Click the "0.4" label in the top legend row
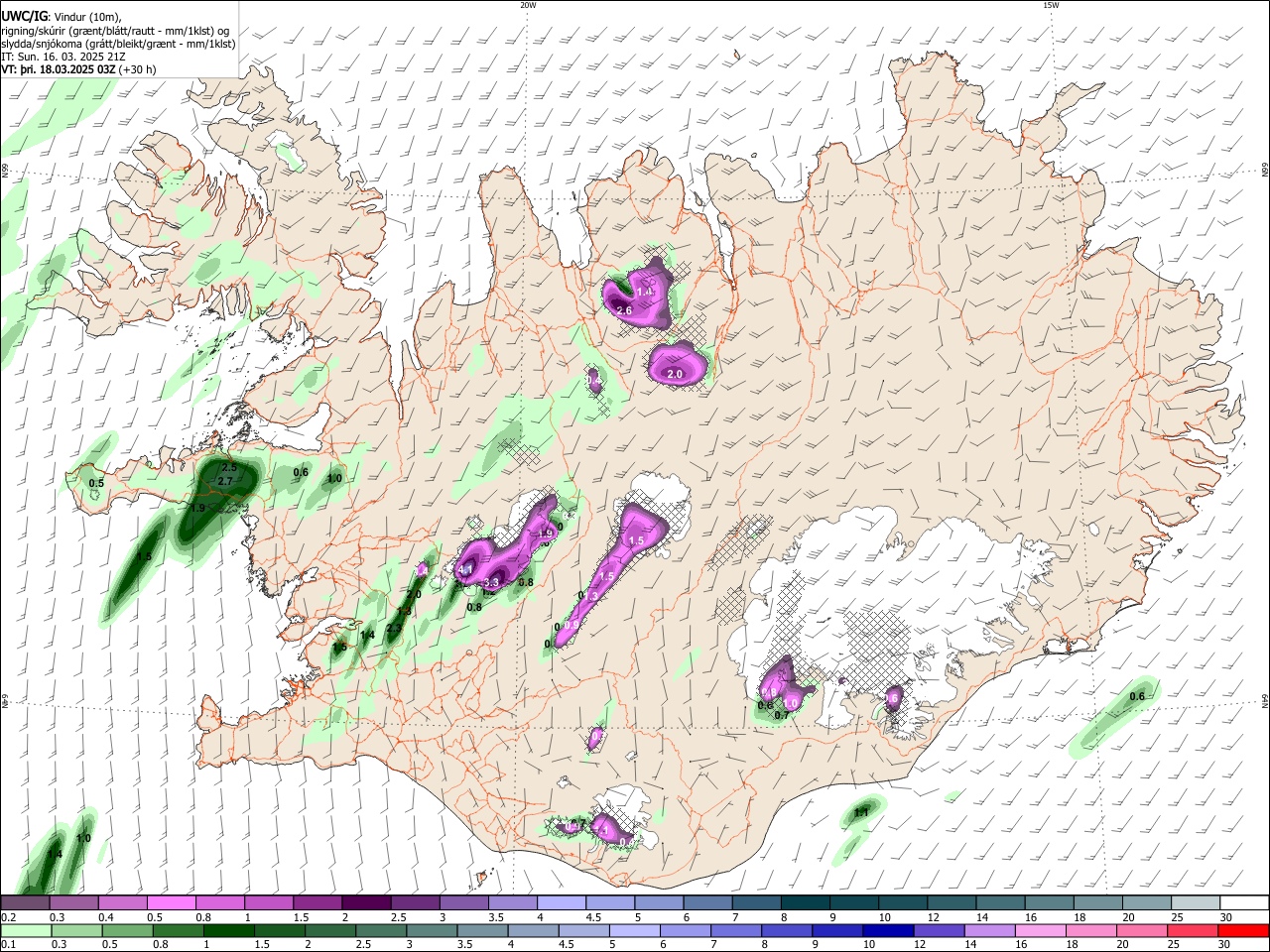This screenshot has width=1270, height=952. 106,917
